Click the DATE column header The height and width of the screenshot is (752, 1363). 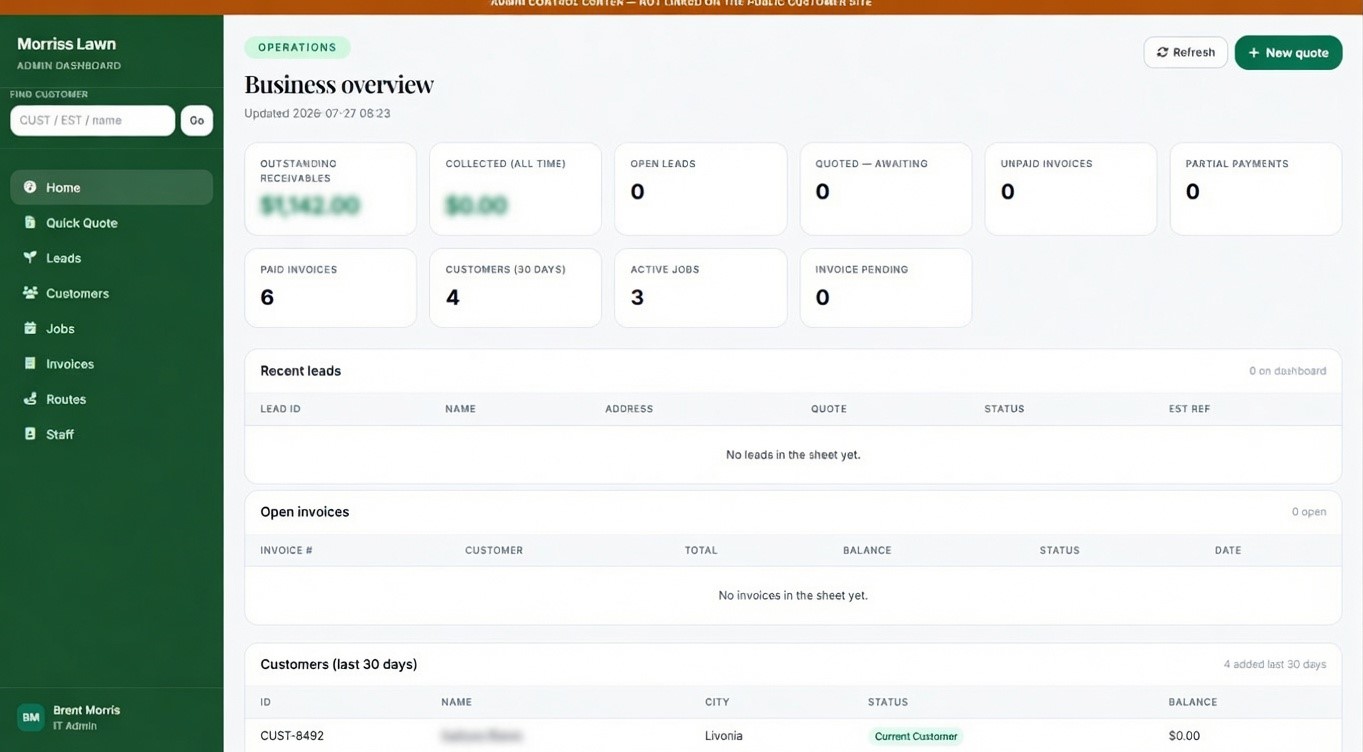[x=1228, y=550]
